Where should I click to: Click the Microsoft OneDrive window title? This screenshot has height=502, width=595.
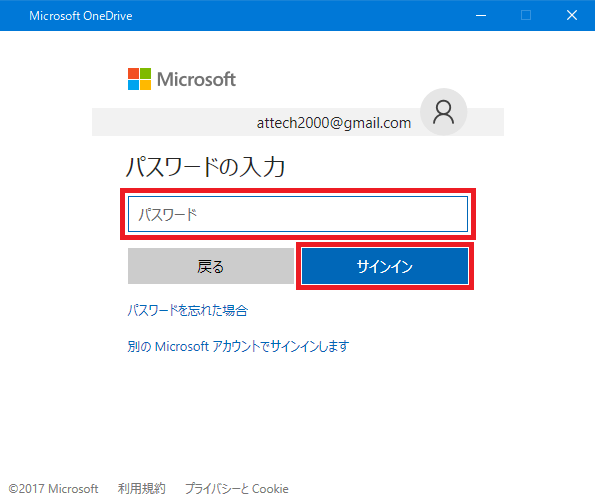[x=81, y=16]
